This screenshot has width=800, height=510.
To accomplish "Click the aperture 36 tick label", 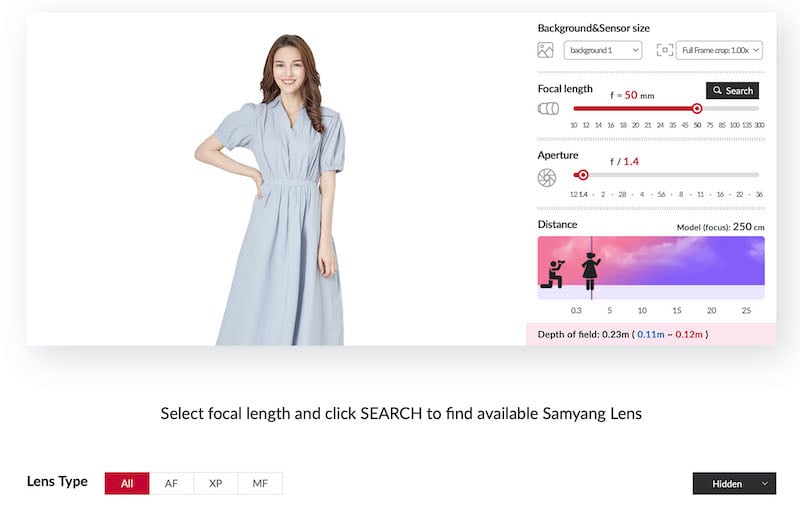I will (759, 194).
